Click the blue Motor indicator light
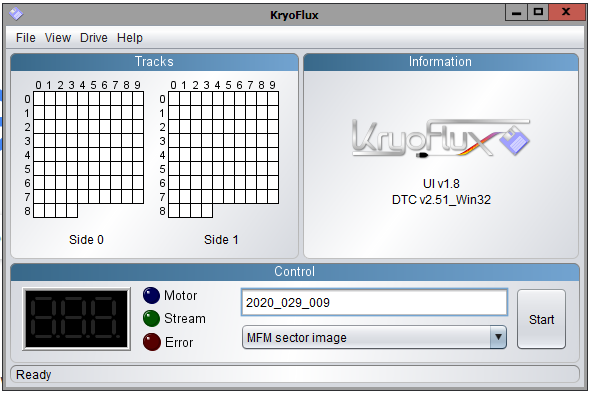Viewport: 591px width, 394px height. pos(152,296)
